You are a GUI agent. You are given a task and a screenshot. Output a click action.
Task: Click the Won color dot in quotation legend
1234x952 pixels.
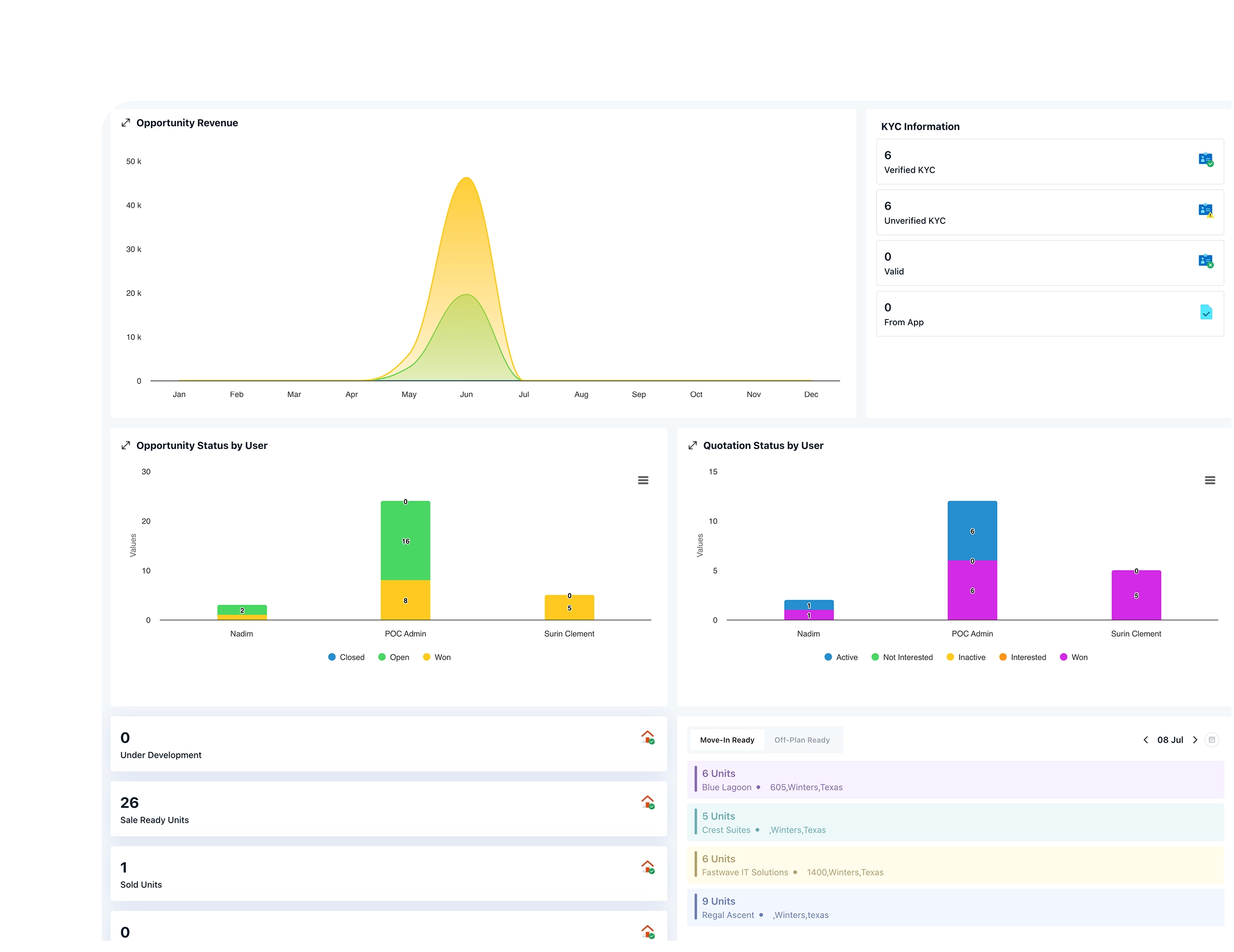1063,658
